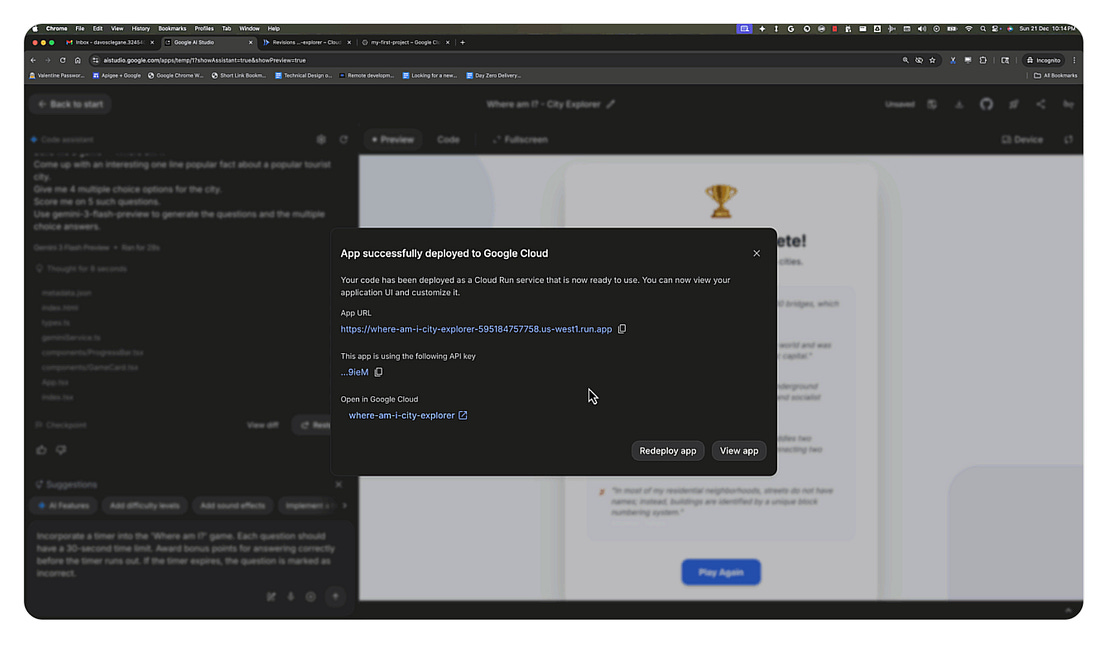Screen dimensions: 1120x646
Task: Open the Apigee + Google bookmark
Action: coord(116,75)
